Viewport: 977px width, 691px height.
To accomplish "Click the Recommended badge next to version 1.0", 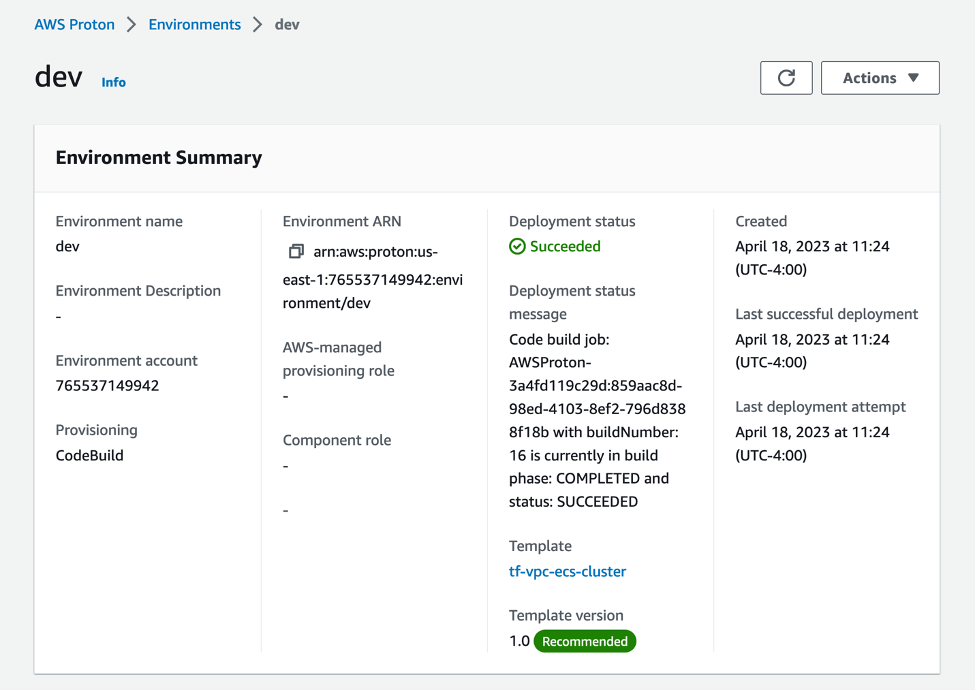I will [x=584, y=641].
